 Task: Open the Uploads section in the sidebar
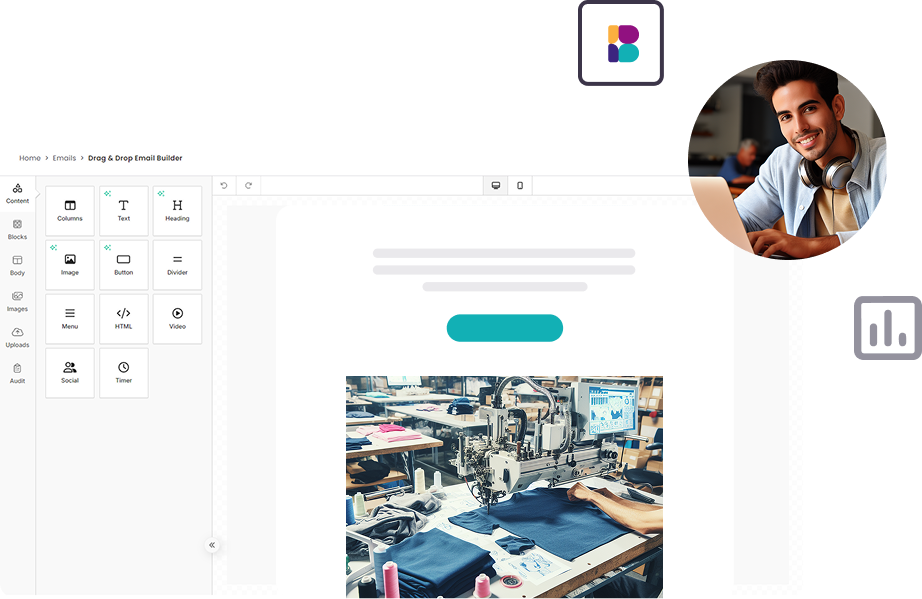pos(17,337)
